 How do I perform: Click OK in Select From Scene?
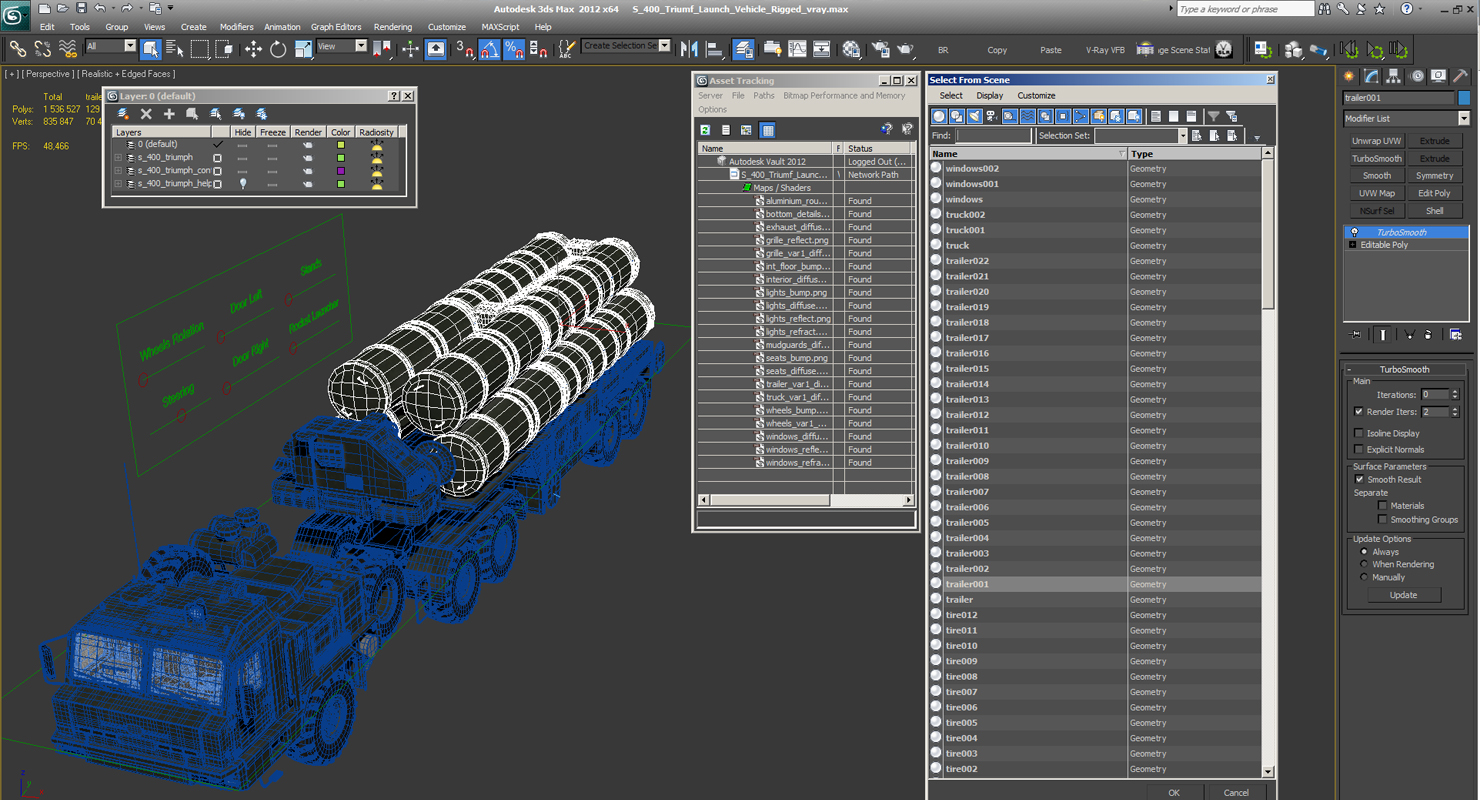[1173, 792]
